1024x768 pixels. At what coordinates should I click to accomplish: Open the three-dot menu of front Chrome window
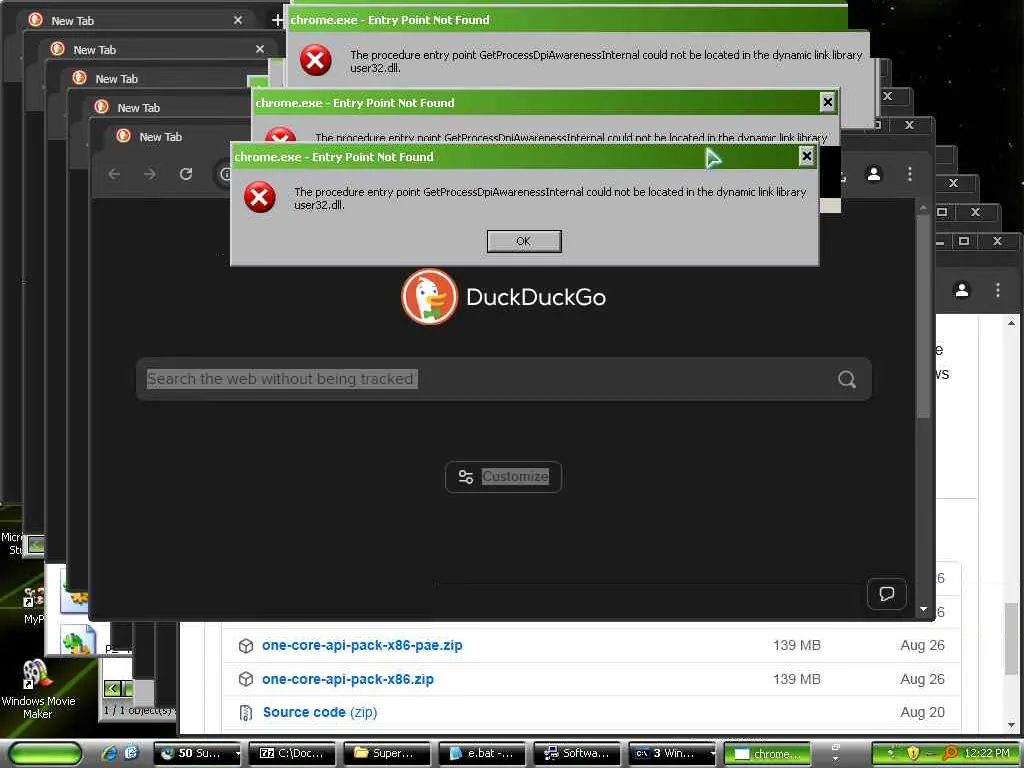click(x=910, y=174)
